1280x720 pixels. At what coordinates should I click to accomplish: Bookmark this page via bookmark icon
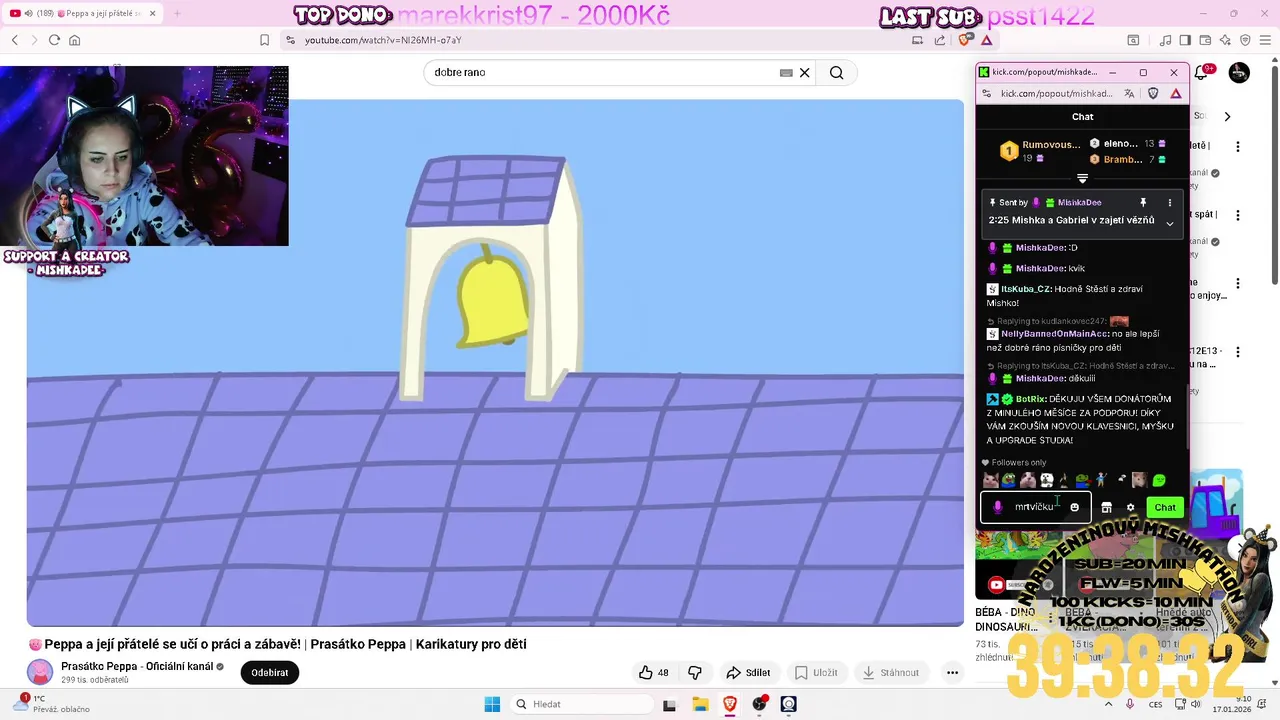click(264, 40)
